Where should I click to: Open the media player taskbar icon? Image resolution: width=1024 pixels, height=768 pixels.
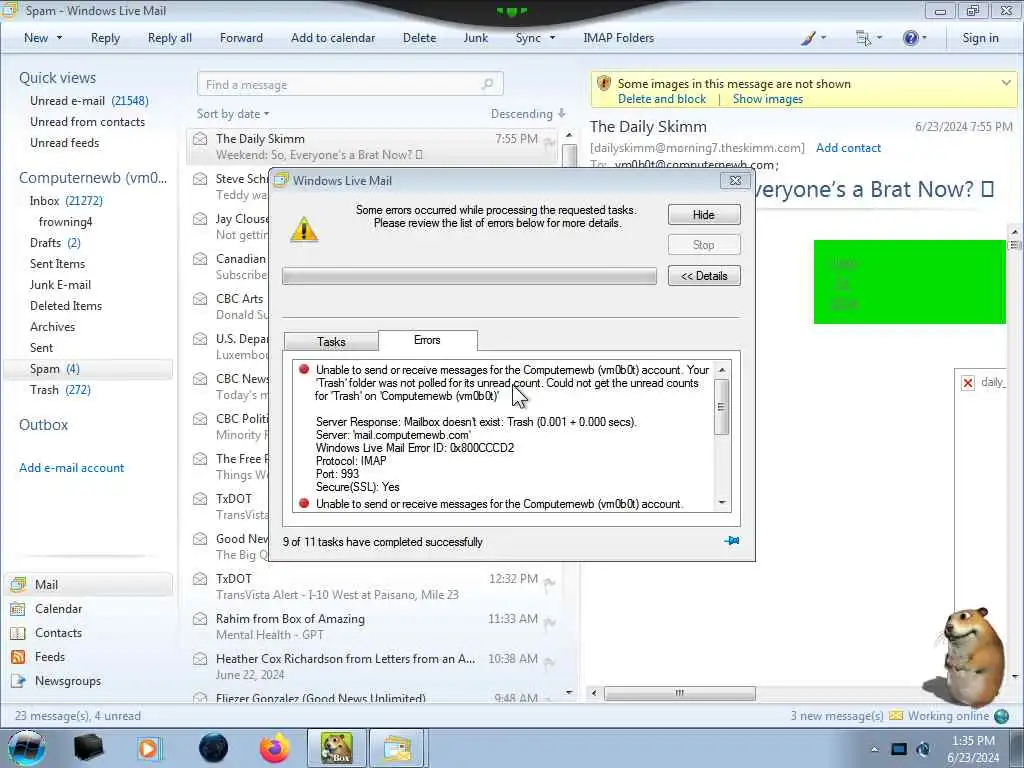[149, 748]
